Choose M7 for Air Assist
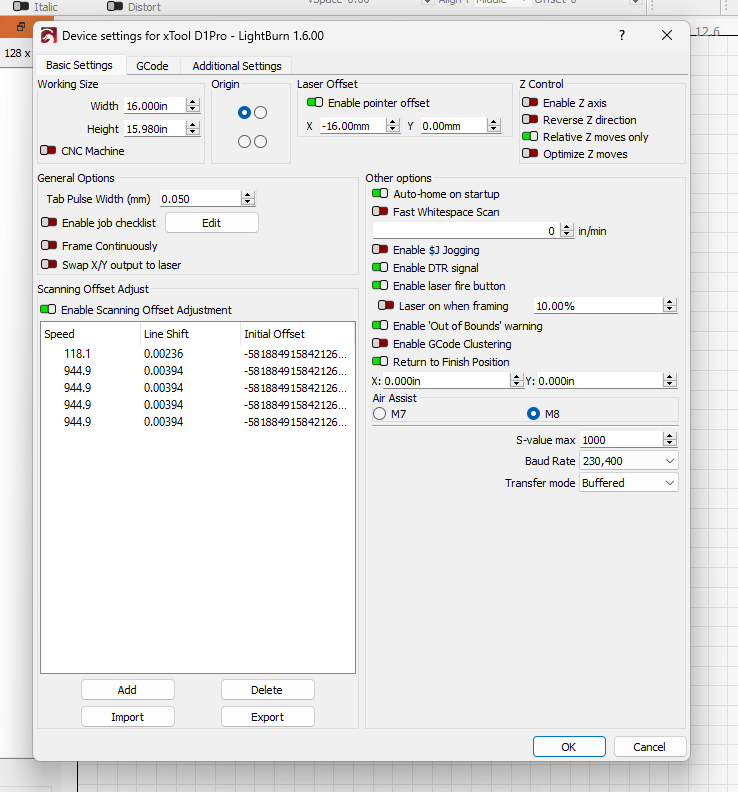The height and width of the screenshot is (792, 738). (379, 414)
